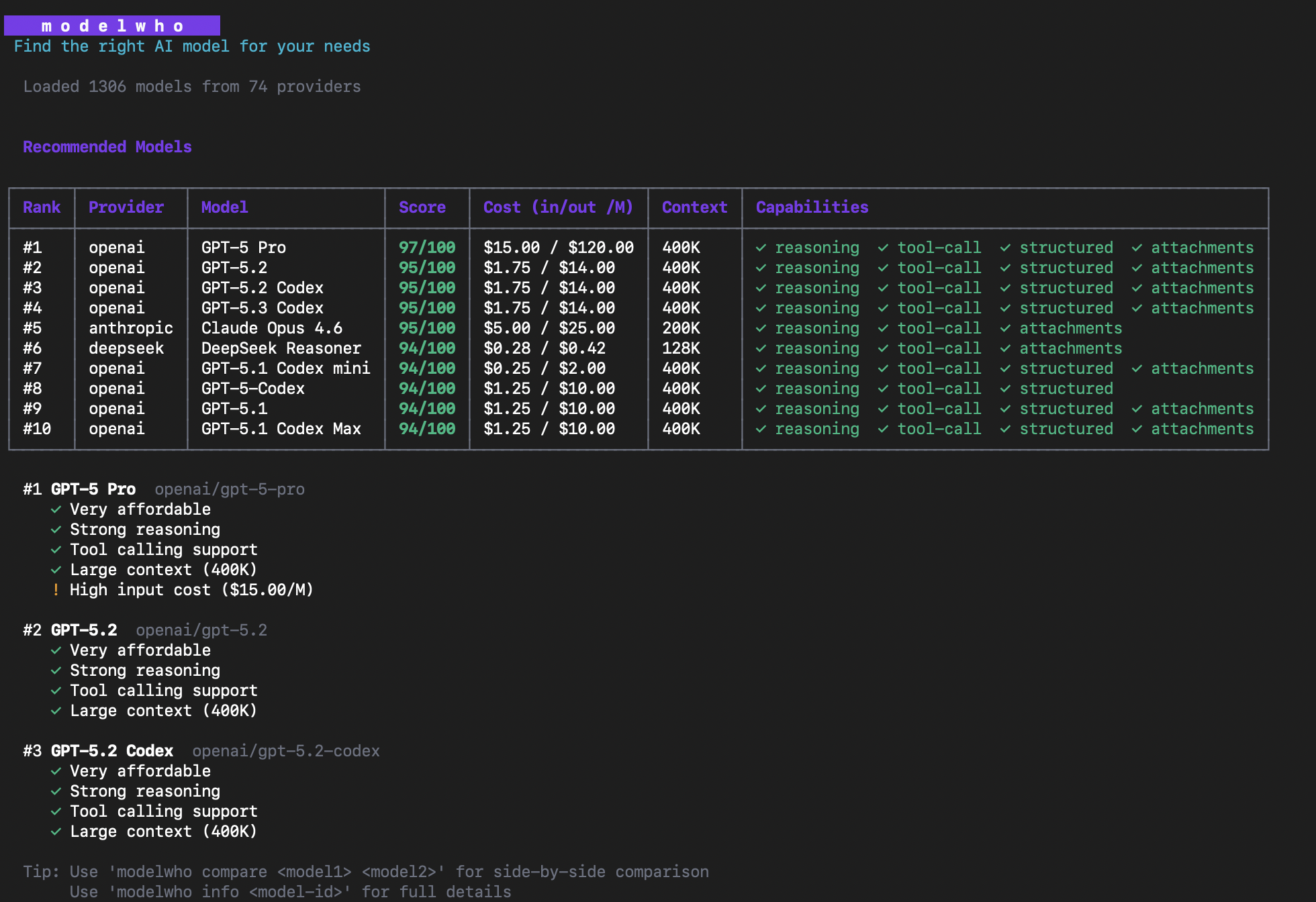The width and height of the screenshot is (1316, 902).
Task: Click 'tool-call' capability in GPT-5.1 Codex Max row
Action: [939, 429]
